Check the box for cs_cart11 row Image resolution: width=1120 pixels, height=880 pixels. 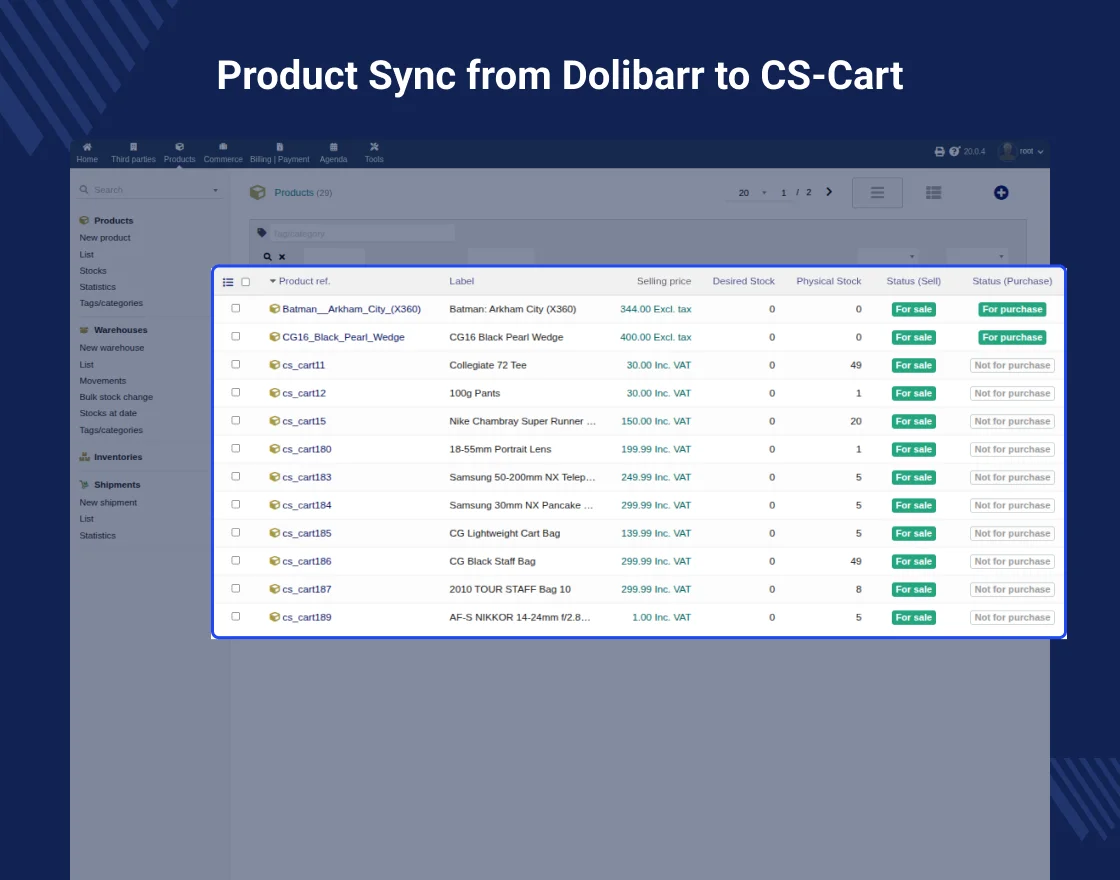(236, 365)
